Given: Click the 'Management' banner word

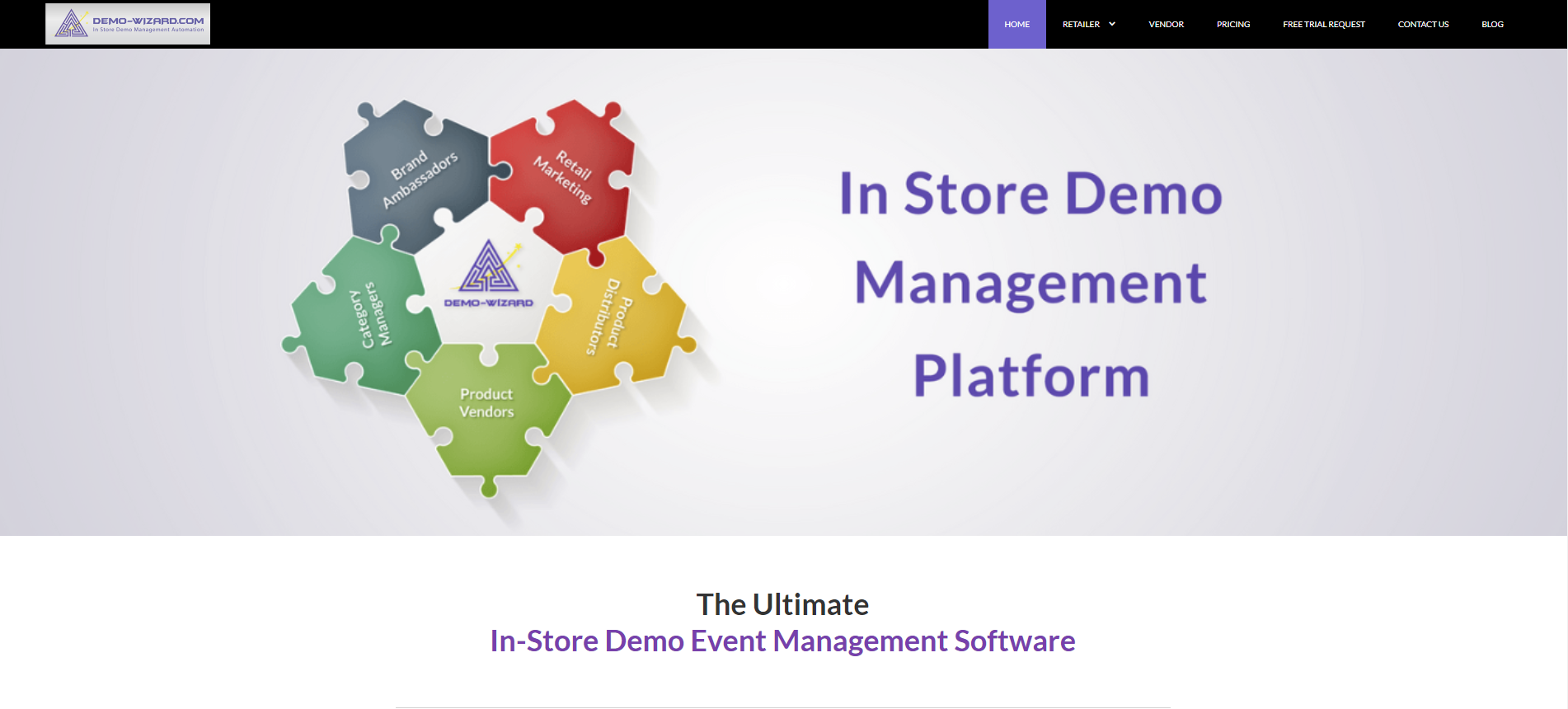Looking at the screenshot, I should point(1030,283).
